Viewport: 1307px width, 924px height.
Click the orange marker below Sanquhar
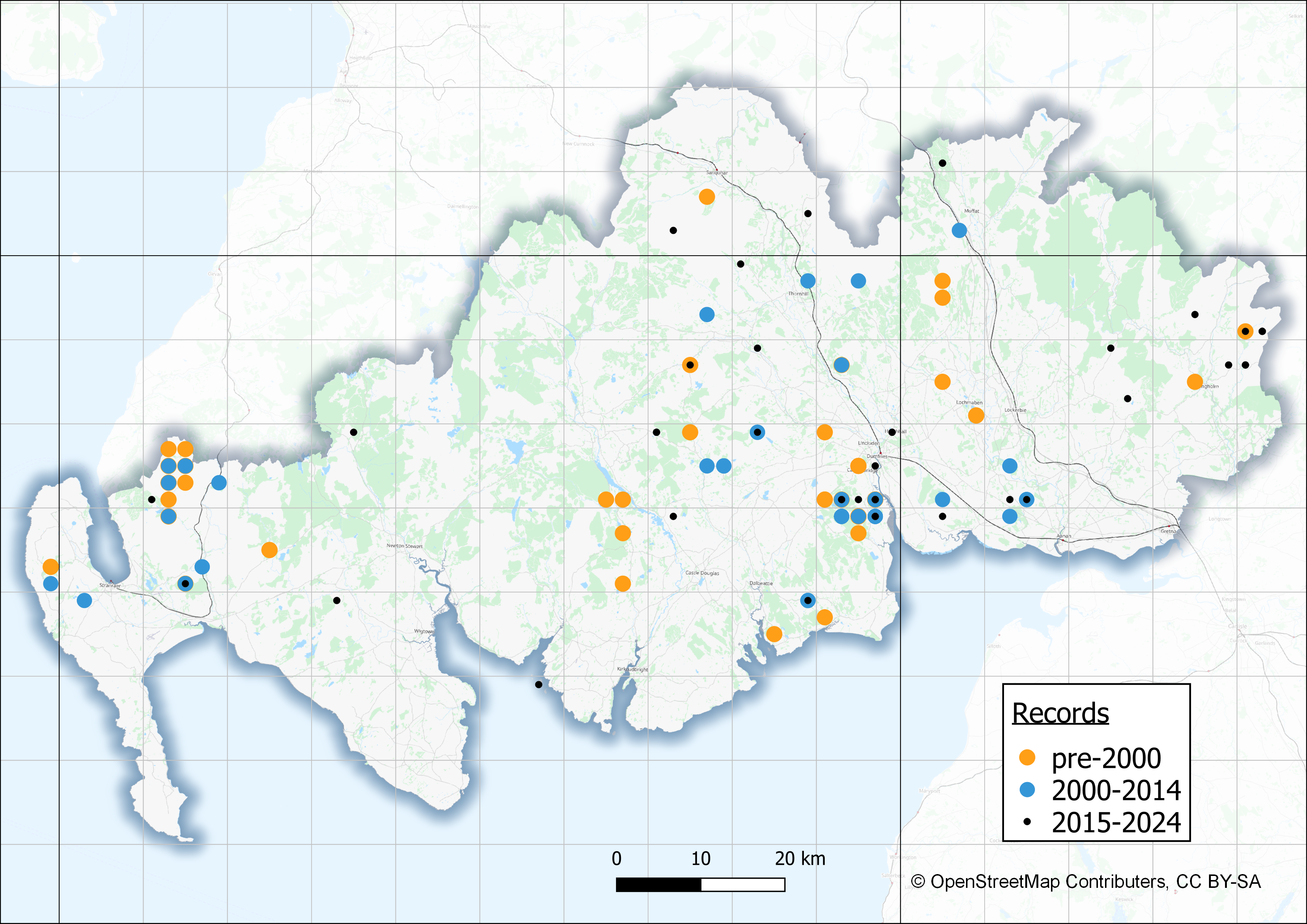pyautogui.click(x=707, y=197)
